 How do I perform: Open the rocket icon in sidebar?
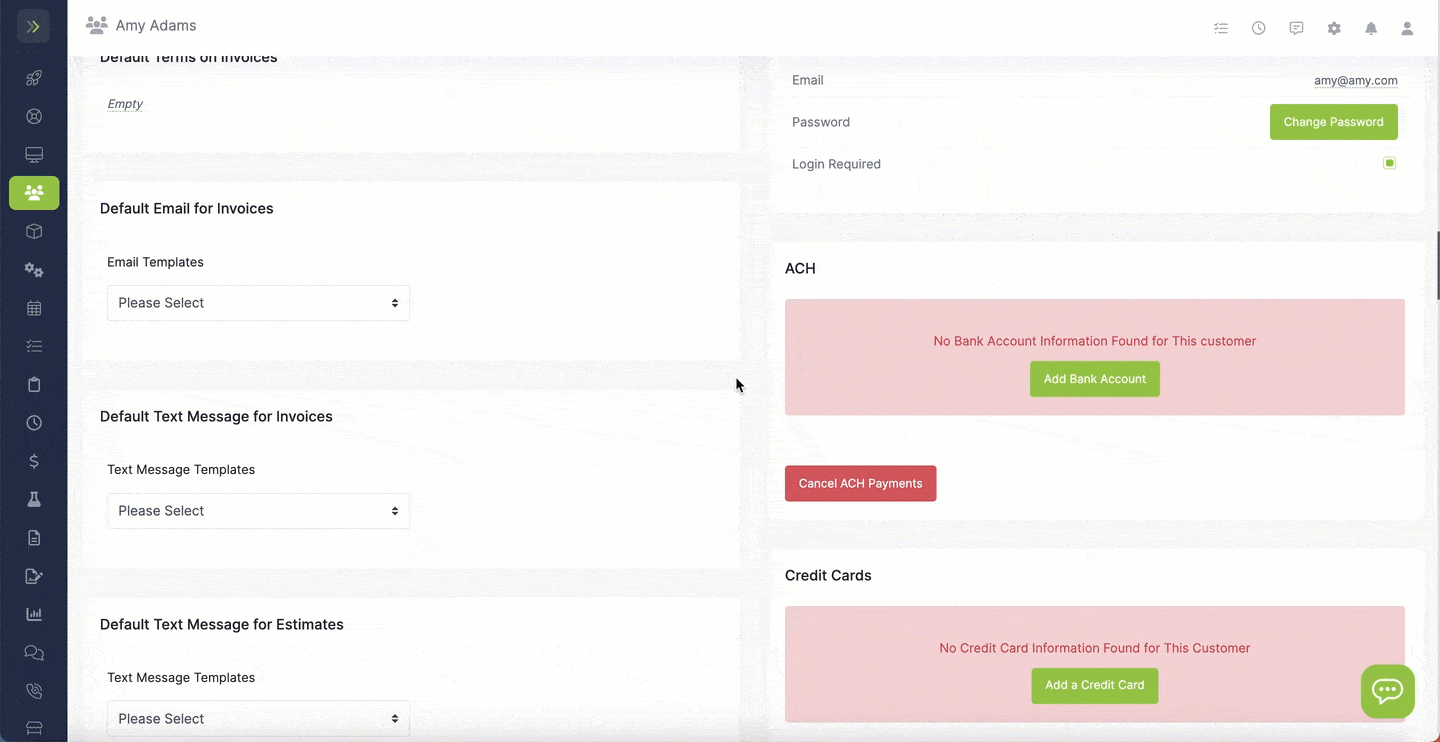[x=34, y=78]
